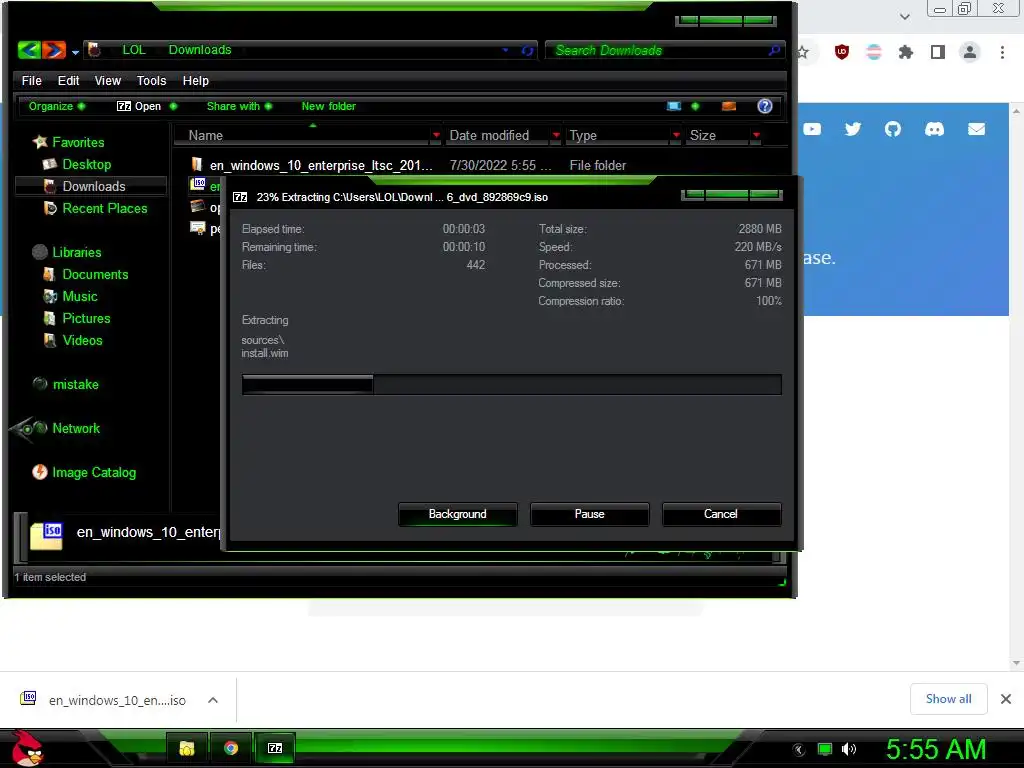Open the Tools menu
The height and width of the screenshot is (768, 1024).
tap(152, 81)
